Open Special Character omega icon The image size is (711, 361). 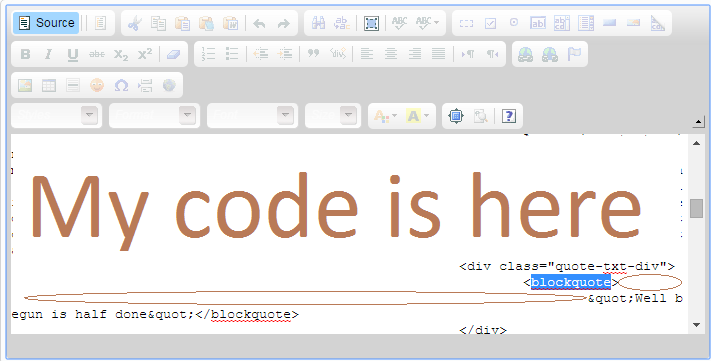[x=121, y=85]
